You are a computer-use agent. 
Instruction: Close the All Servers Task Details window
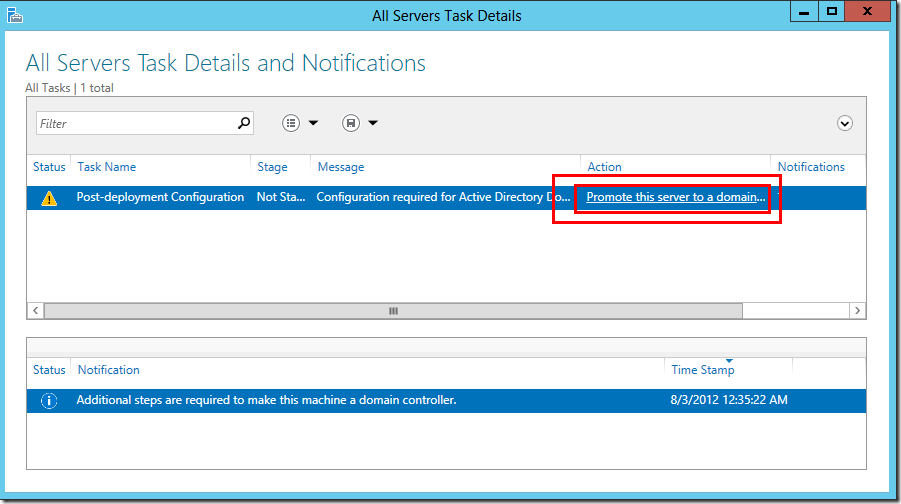click(x=866, y=12)
